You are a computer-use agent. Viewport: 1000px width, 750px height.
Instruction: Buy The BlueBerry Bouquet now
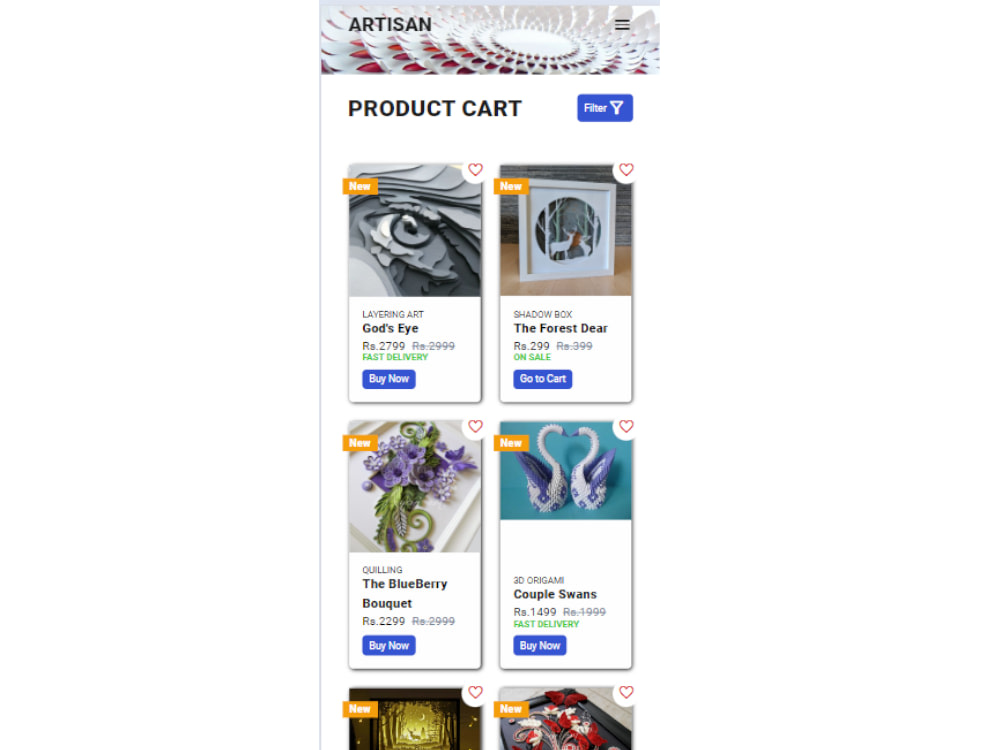[388, 645]
